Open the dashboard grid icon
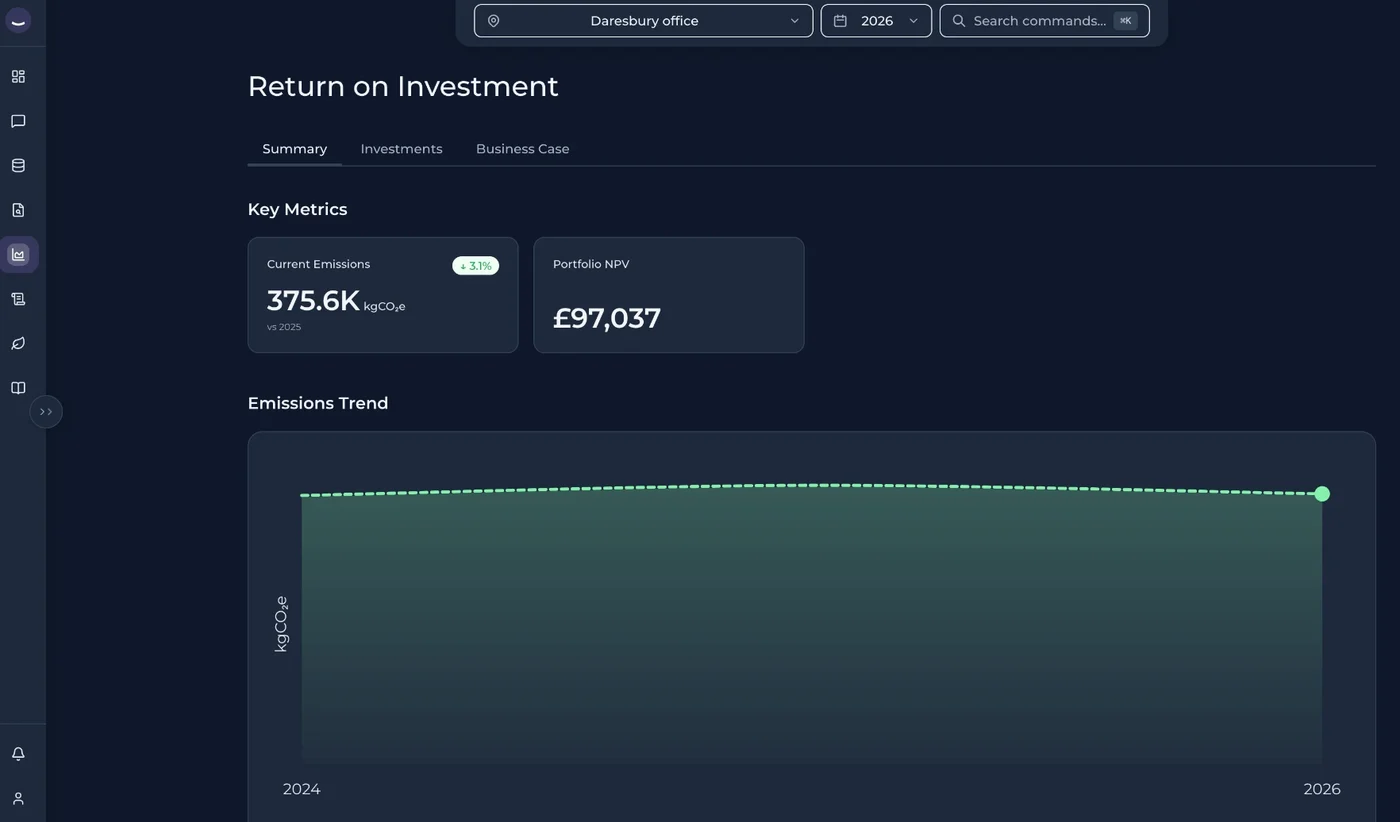The height and width of the screenshot is (822, 1400). pos(18,77)
